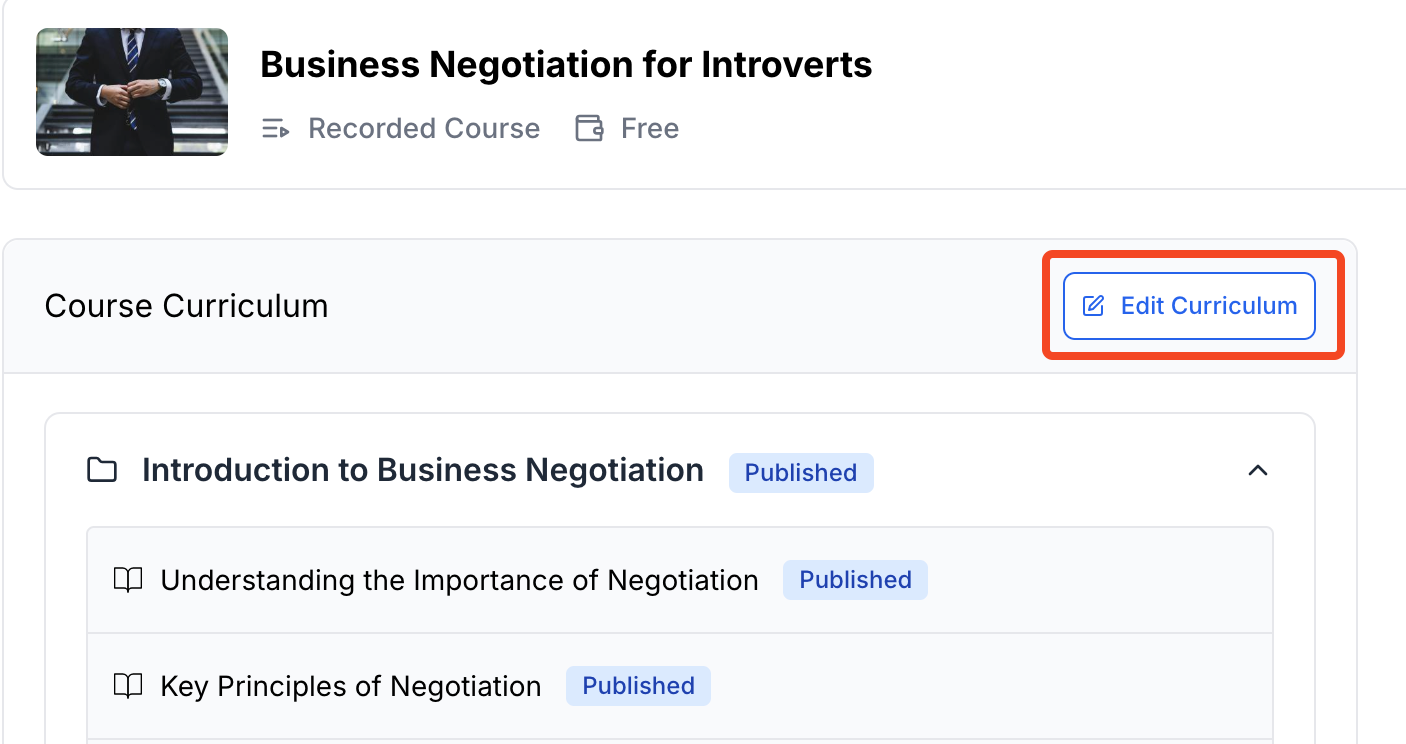Click the Free price label
This screenshot has width=1406, height=744.
[x=649, y=129]
